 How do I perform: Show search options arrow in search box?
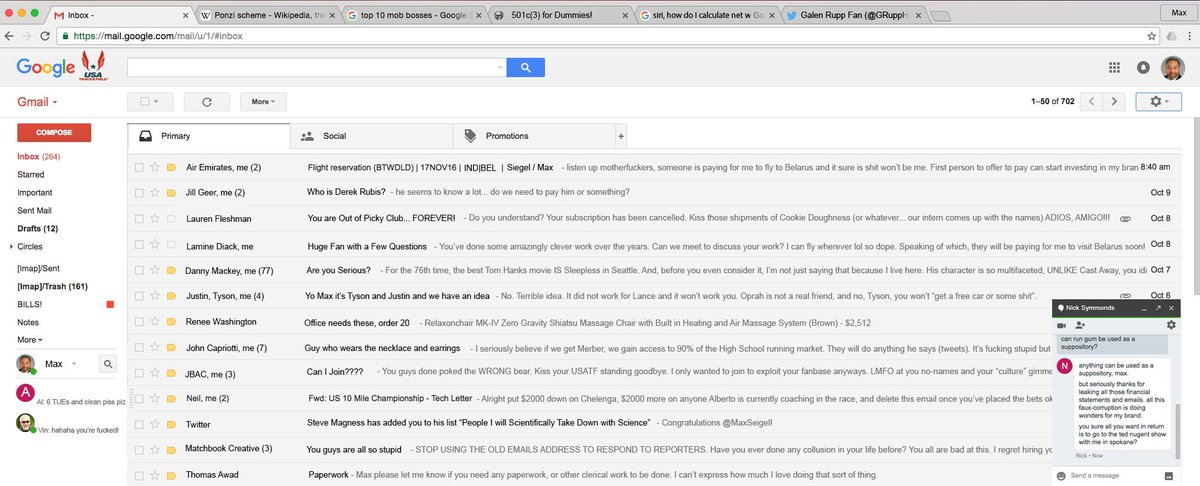coord(500,67)
